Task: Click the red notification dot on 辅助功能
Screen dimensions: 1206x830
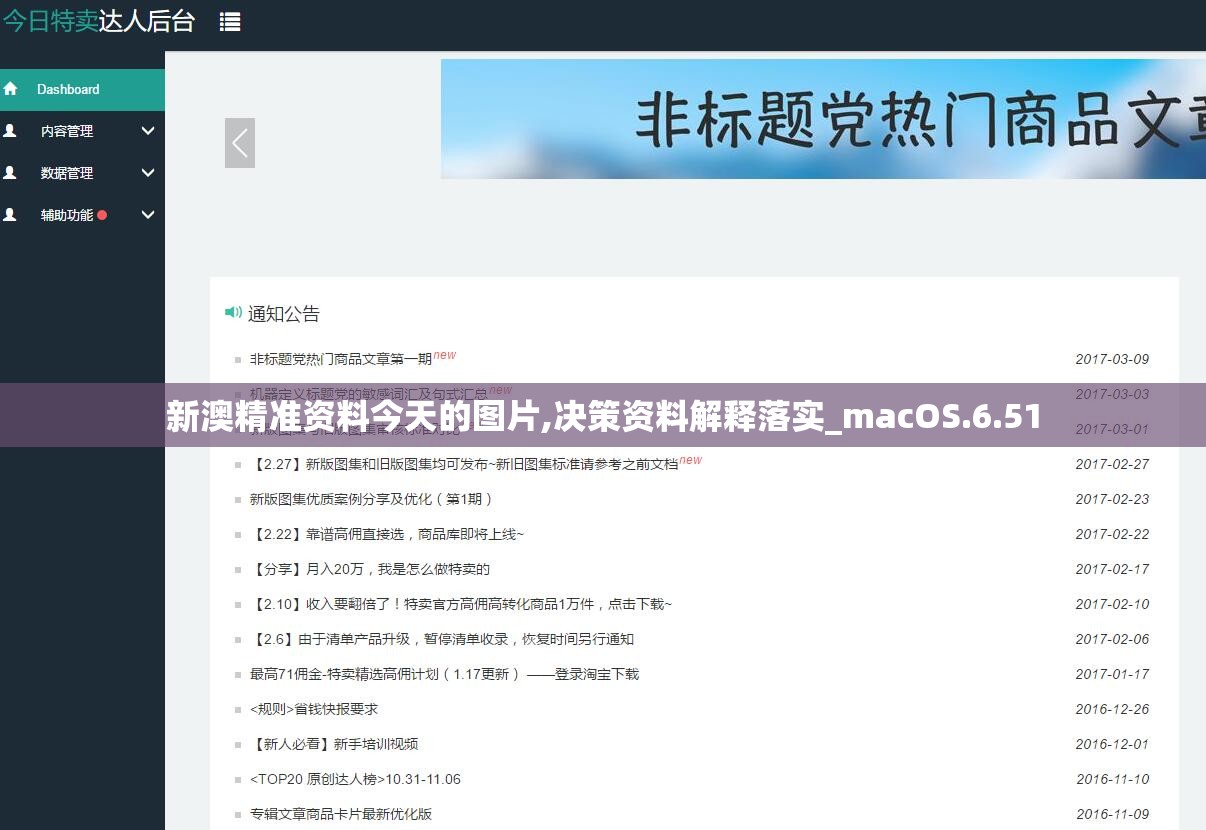Action: 102,215
